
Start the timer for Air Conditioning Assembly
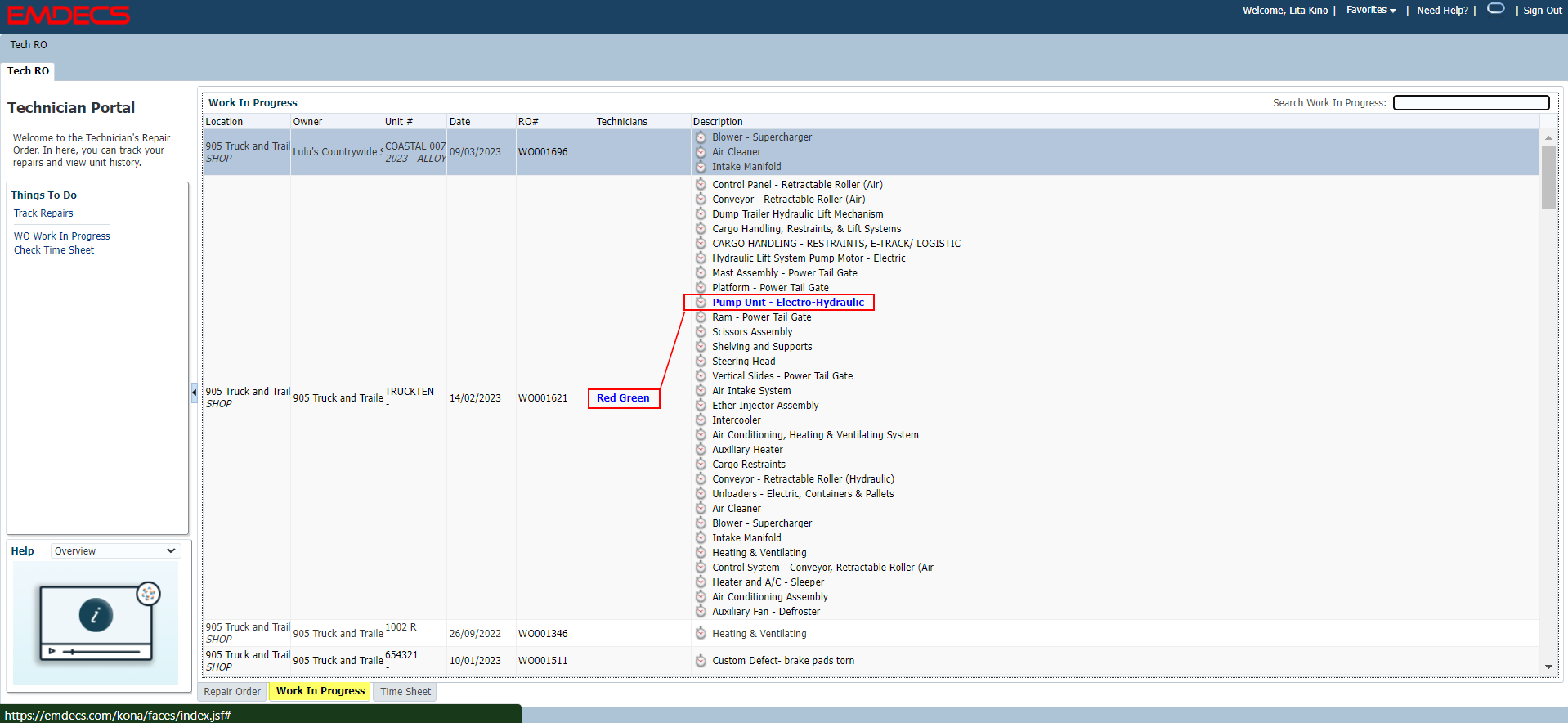(x=701, y=596)
